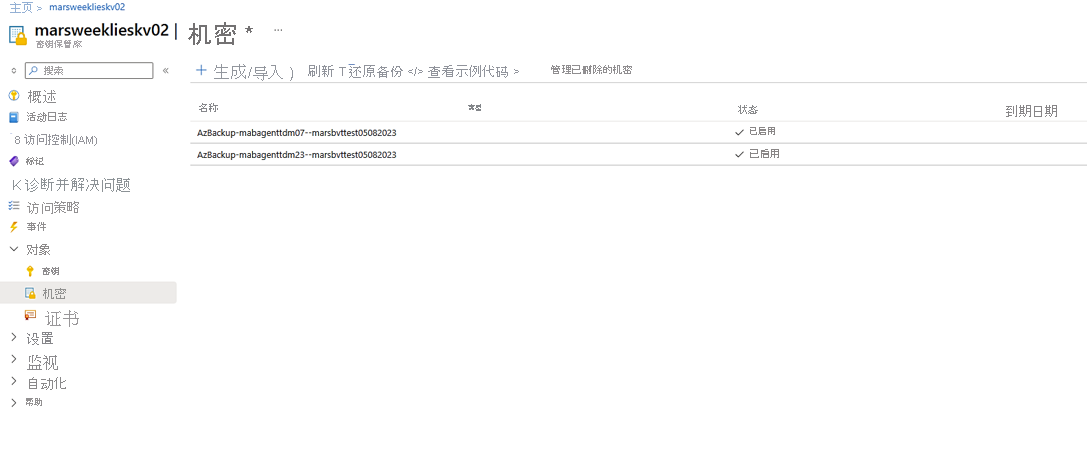The image size is (1087, 450).
Task: Click the Keys (密钥) key icon
Action: pyautogui.click(x=30, y=271)
